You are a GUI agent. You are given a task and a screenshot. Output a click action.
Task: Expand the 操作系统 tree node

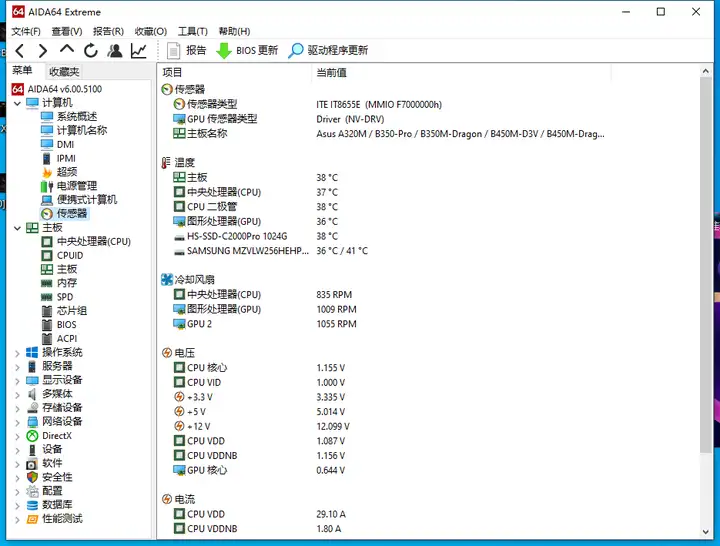pyautogui.click(x=17, y=353)
